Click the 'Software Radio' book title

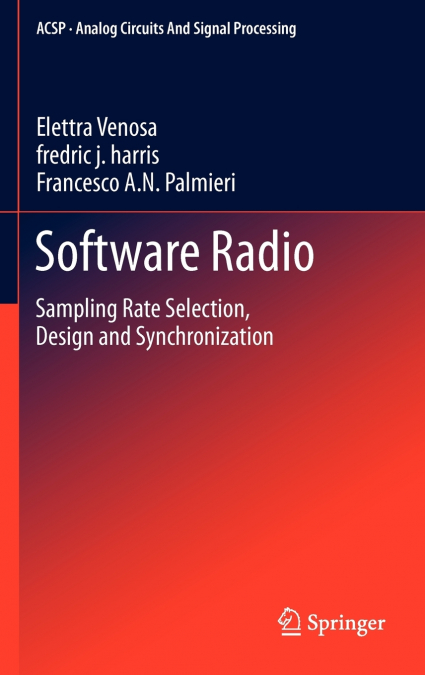175,252
